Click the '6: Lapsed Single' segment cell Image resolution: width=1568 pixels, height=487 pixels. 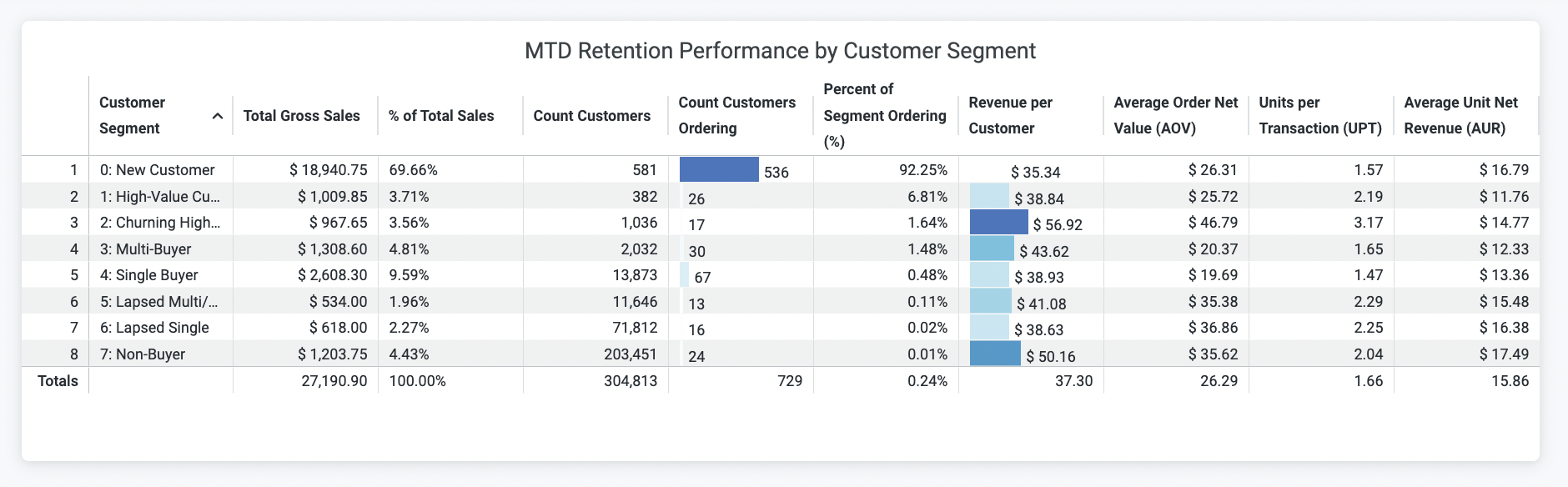[154, 328]
